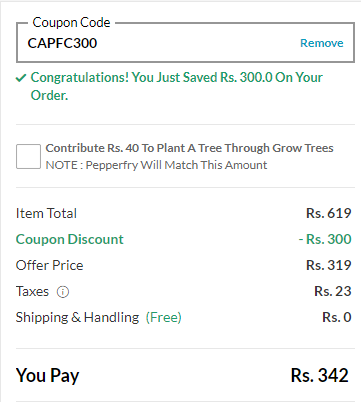The image size is (361, 402).
Task: Select the Rs. 342 final payable amount
Action: (320, 375)
